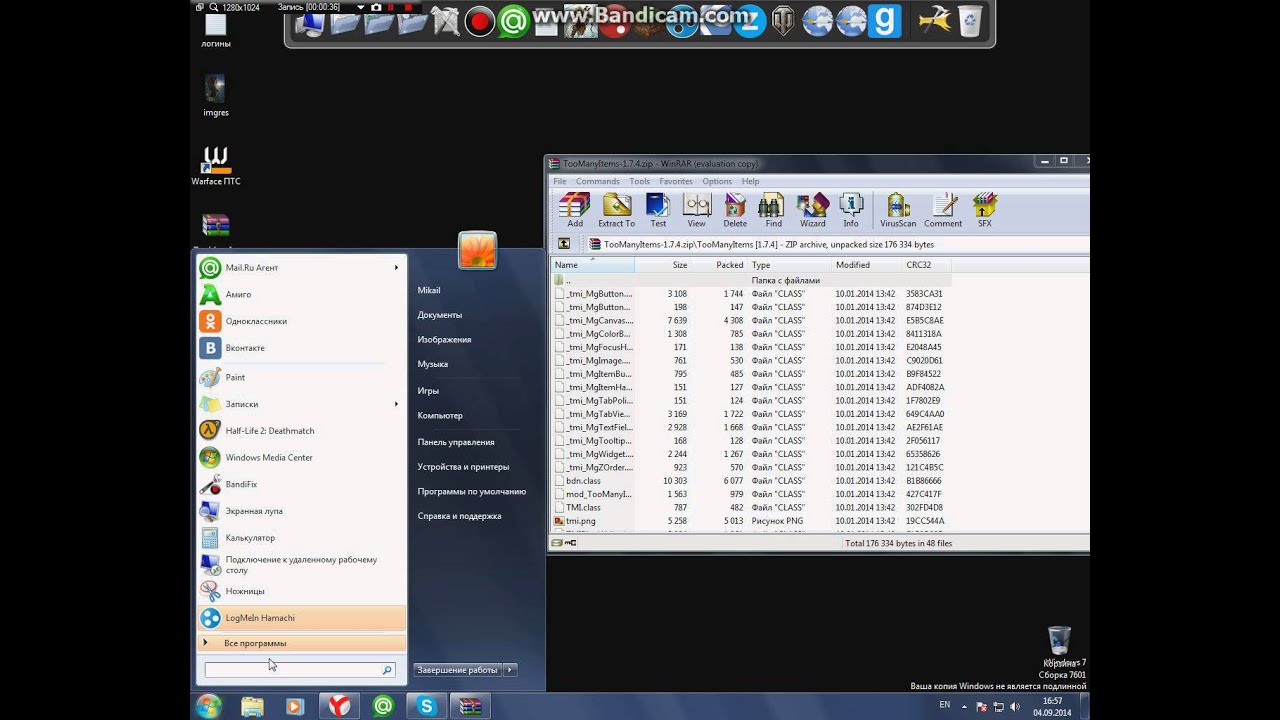Open Skype from the taskbar

(427, 706)
